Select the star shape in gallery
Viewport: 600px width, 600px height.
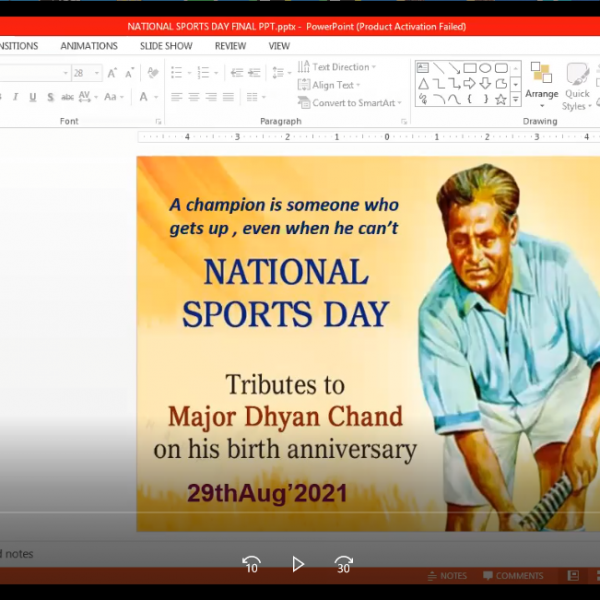pos(501,99)
